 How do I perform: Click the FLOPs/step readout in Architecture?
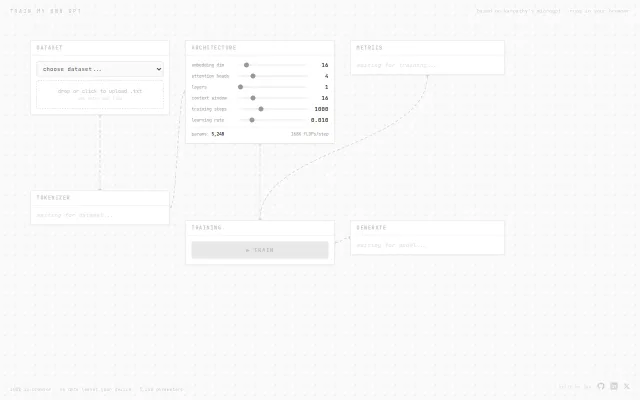(309, 134)
